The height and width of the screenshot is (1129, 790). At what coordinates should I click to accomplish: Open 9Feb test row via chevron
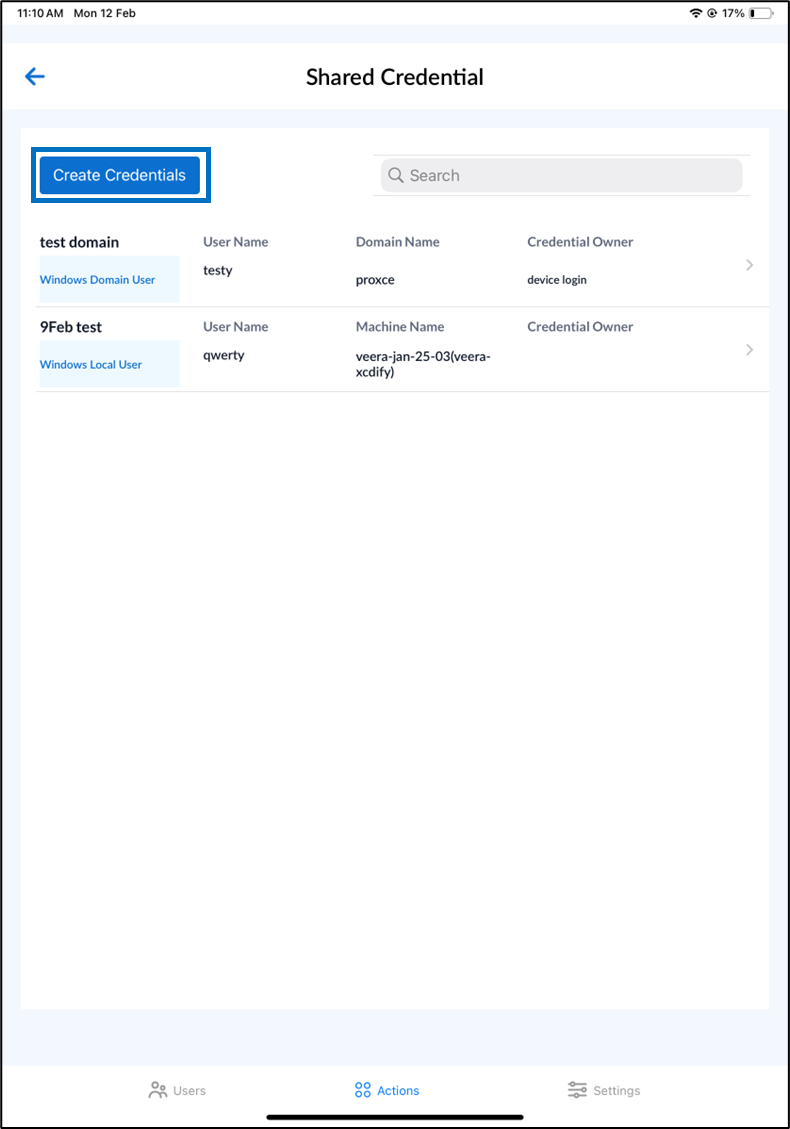click(750, 350)
